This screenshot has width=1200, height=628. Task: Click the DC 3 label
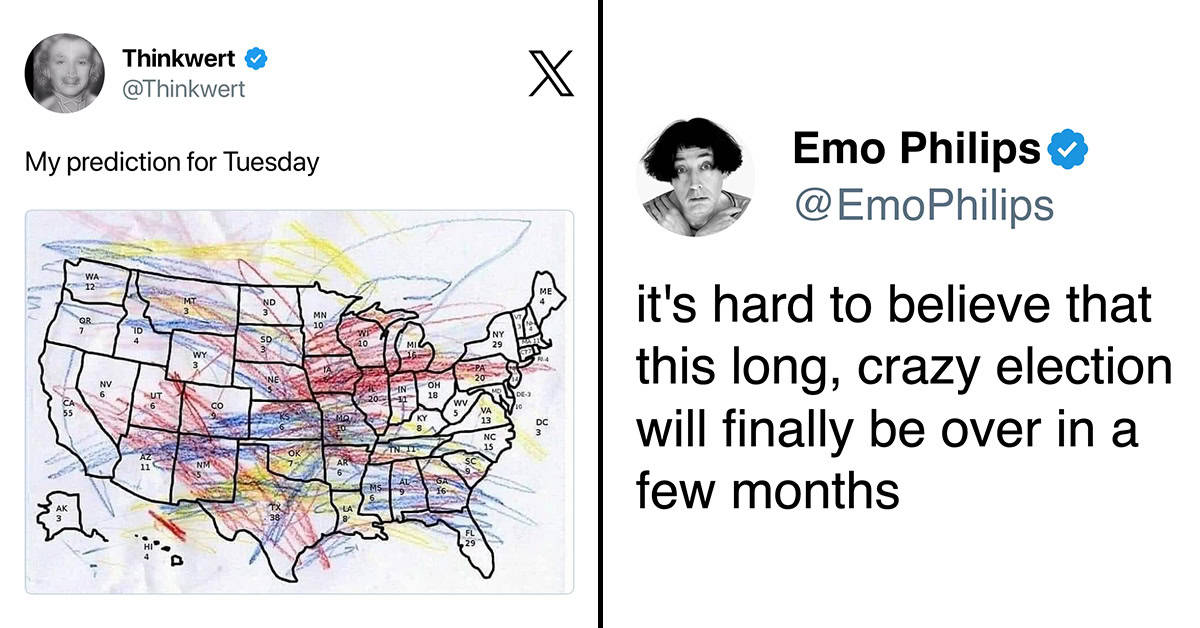point(541,426)
